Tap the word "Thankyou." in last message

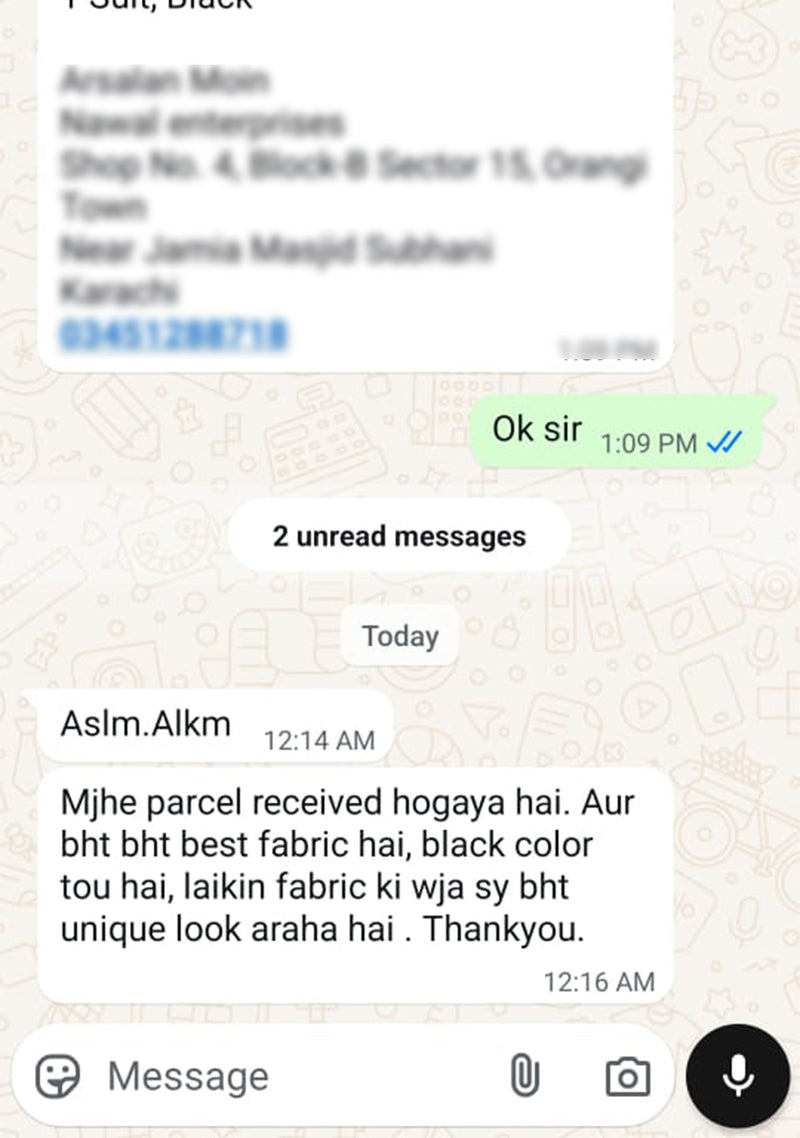pos(504,930)
